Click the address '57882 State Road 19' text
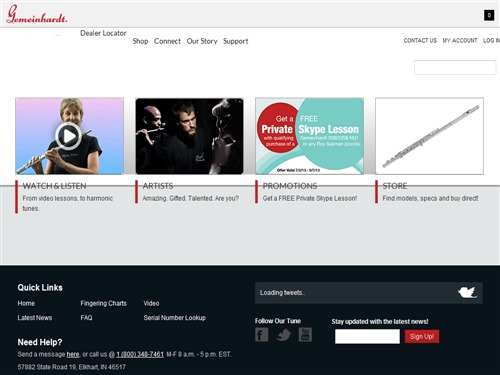 [x=46, y=367]
